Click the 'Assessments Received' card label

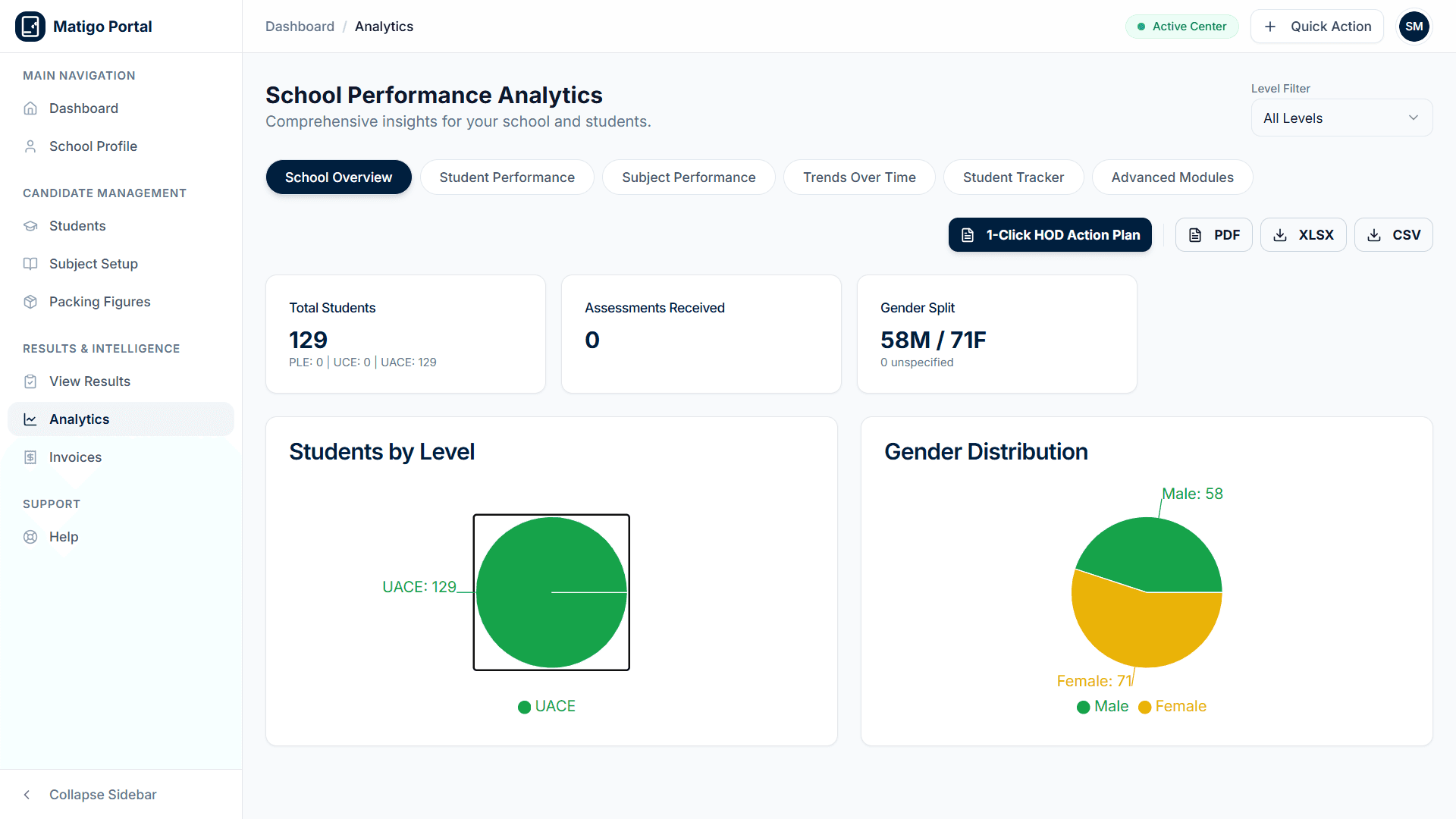pyautogui.click(x=654, y=308)
